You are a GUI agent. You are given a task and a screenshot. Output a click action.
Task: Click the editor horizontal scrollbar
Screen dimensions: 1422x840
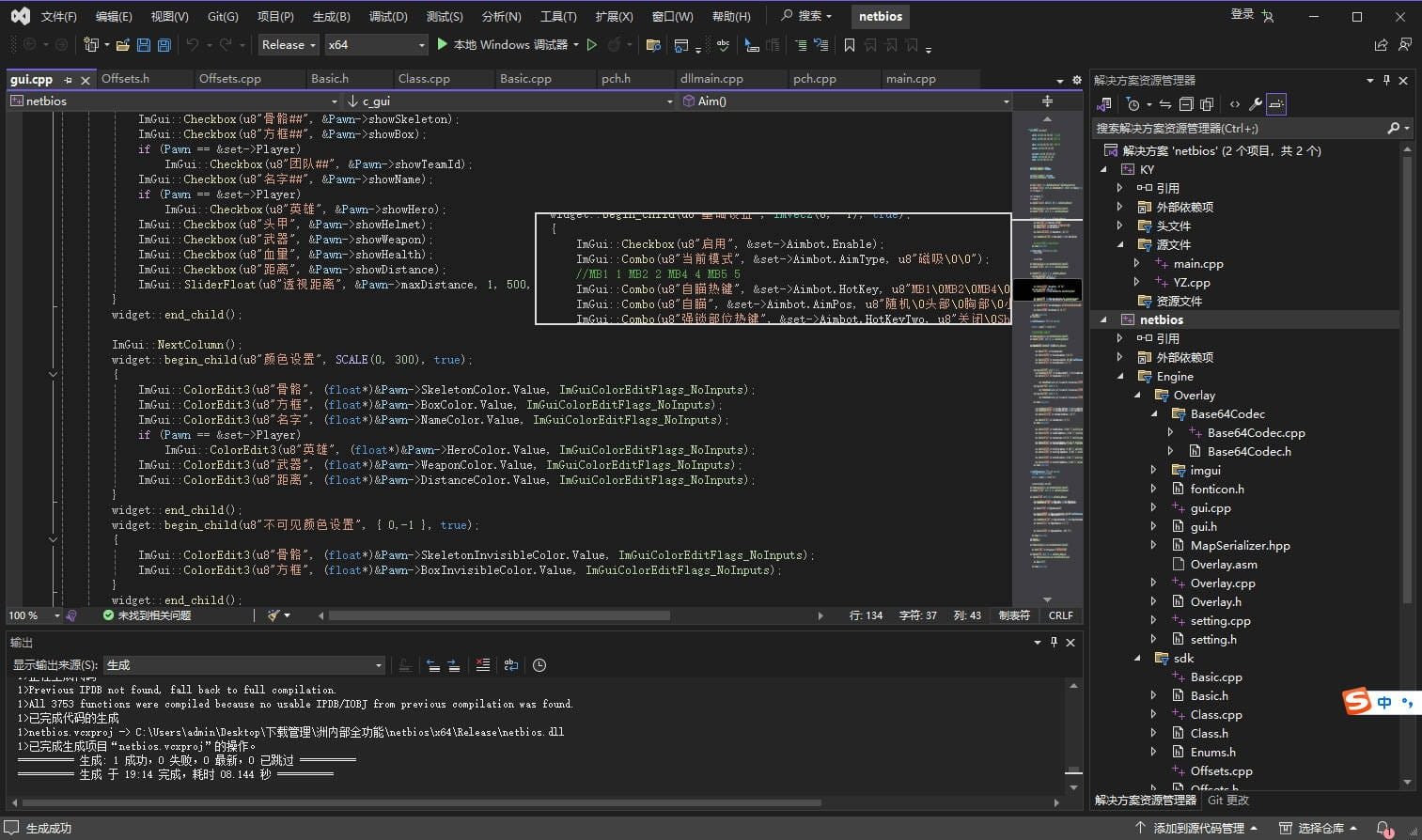coord(498,616)
